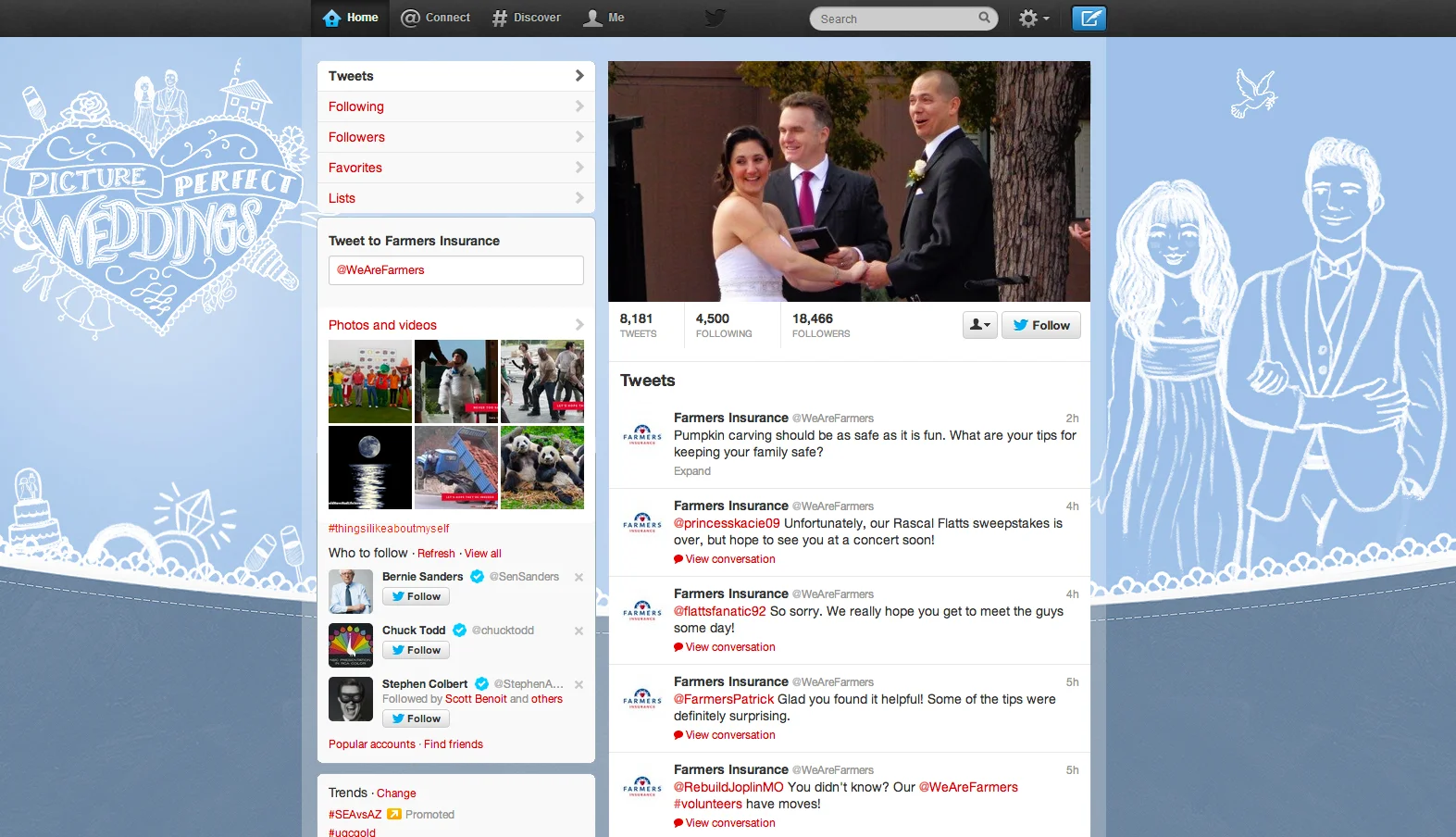Open Farmers logo avatar on pumpkin tweet
Viewport: 1456px width, 837px height.
pyautogui.click(x=642, y=435)
